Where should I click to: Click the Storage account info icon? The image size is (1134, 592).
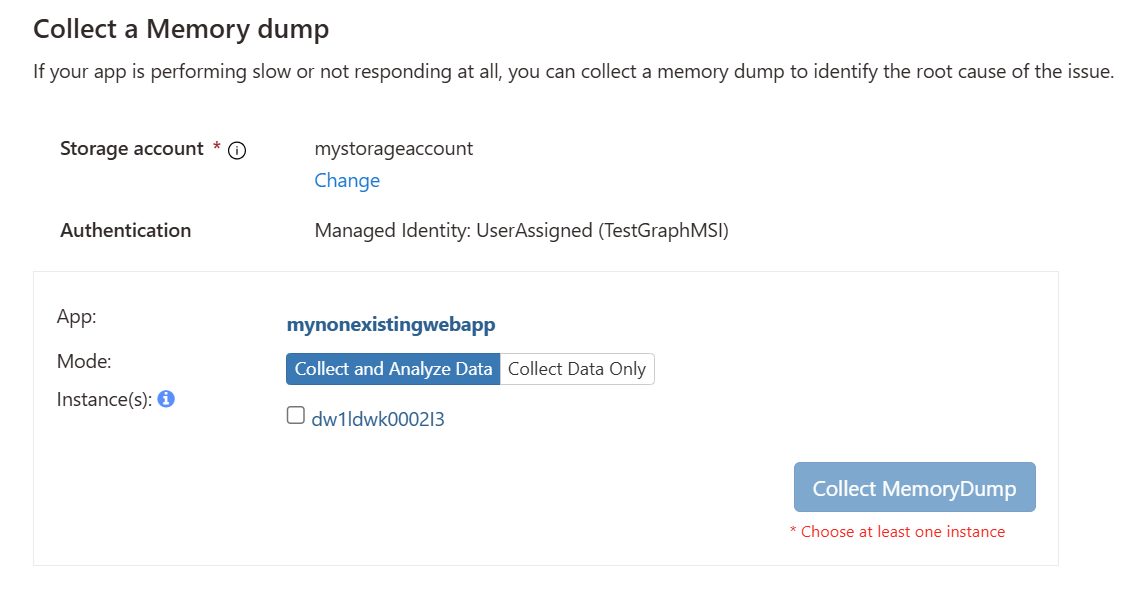[237, 151]
